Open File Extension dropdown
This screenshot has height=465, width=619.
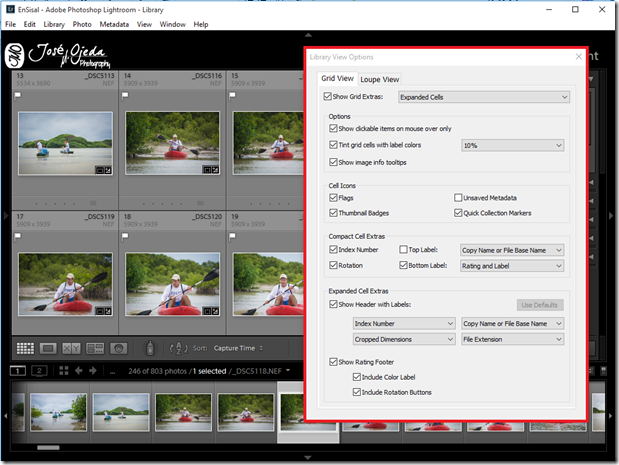coord(512,339)
